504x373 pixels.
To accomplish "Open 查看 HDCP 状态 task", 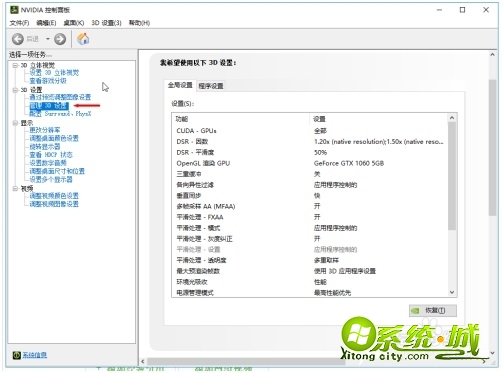I will coord(51,155).
